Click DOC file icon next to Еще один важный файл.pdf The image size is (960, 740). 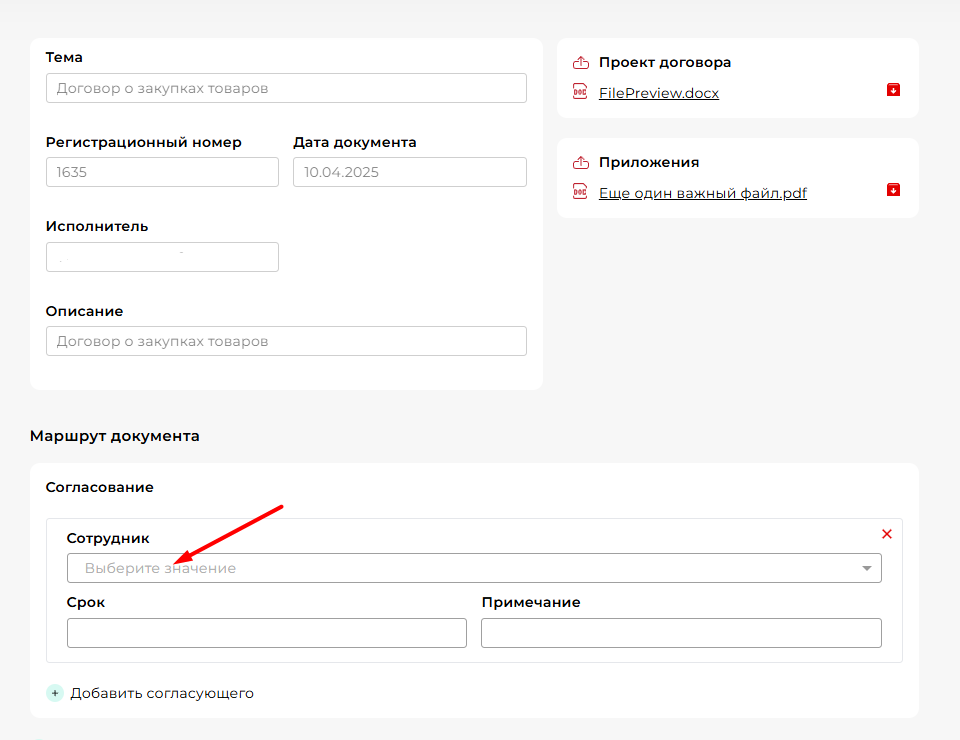580,192
